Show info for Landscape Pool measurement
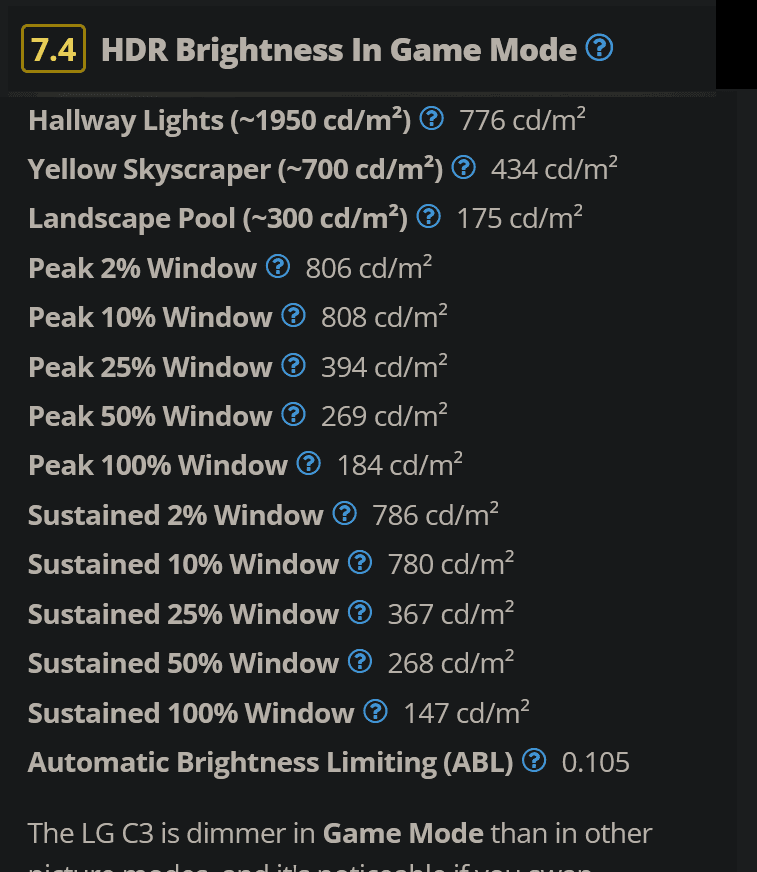Image resolution: width=757 pixels, height=872 pixels. click(428, 216)
